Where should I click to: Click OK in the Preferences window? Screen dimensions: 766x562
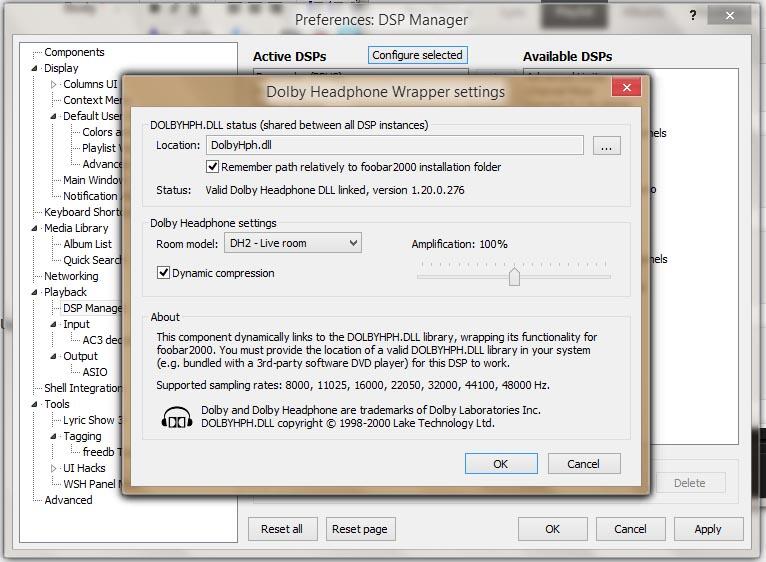click(553, 529)
